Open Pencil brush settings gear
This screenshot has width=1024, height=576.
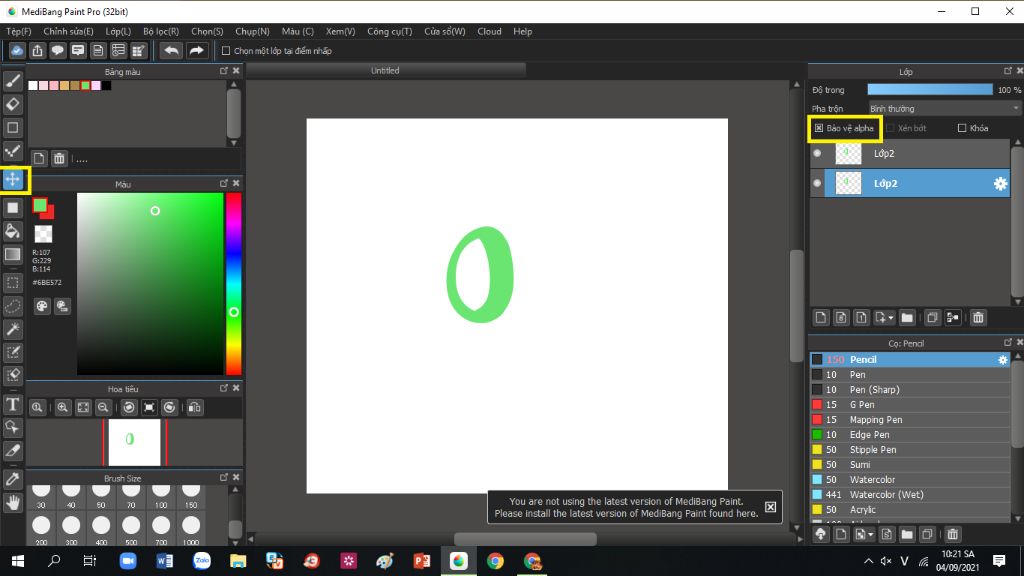1003,360
